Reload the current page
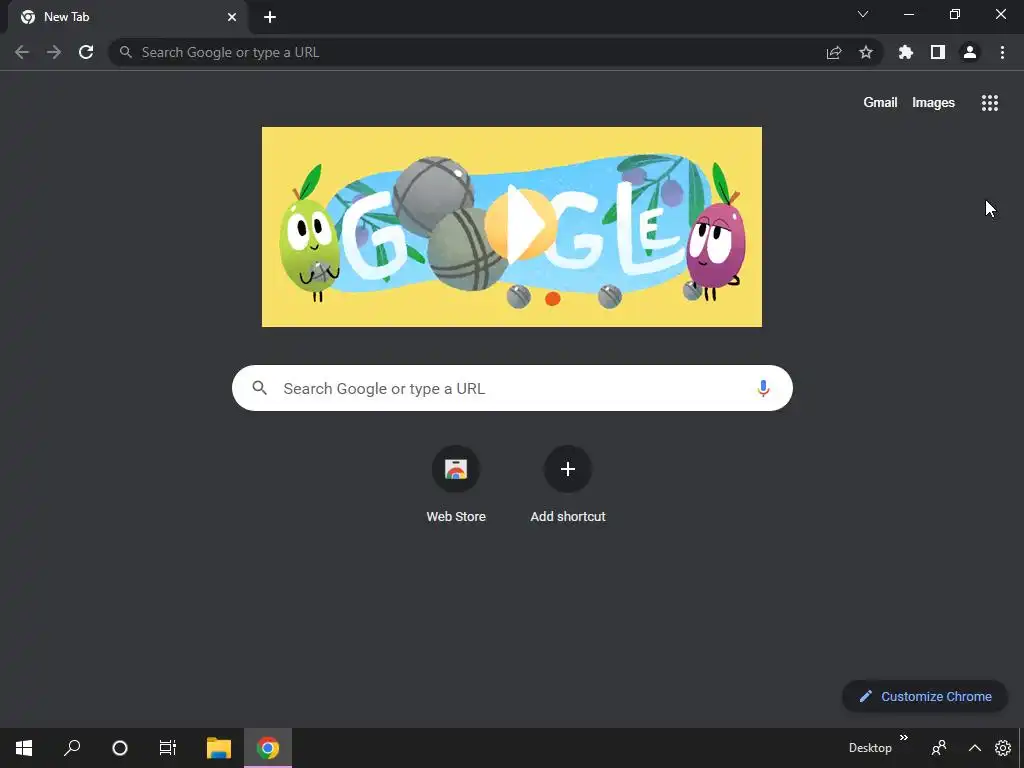Image resolution: width=1024 pixels, height=768 pixels. click(x=86, y=52)
